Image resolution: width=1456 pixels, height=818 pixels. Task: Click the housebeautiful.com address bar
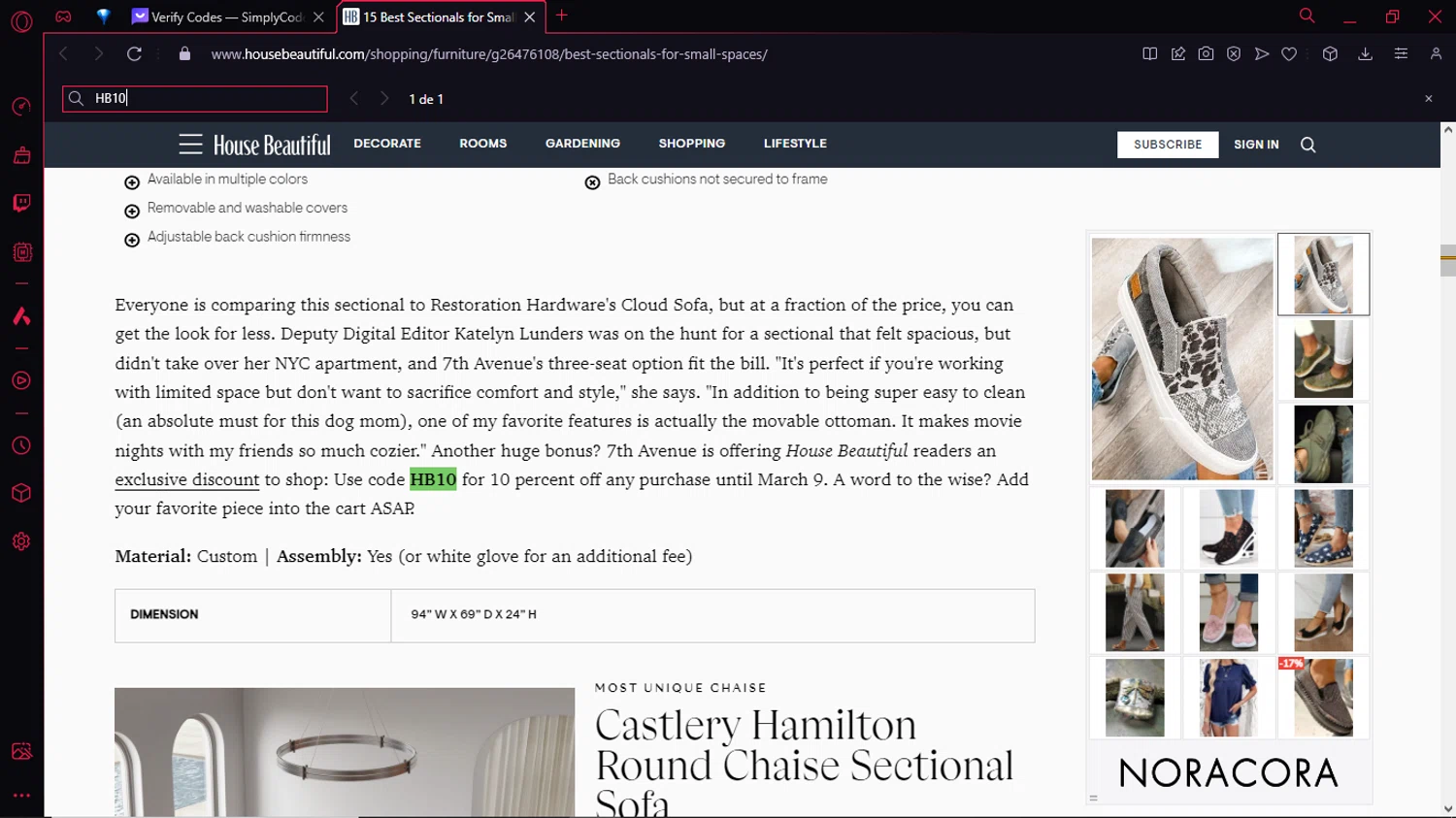[x=489, y=54]
